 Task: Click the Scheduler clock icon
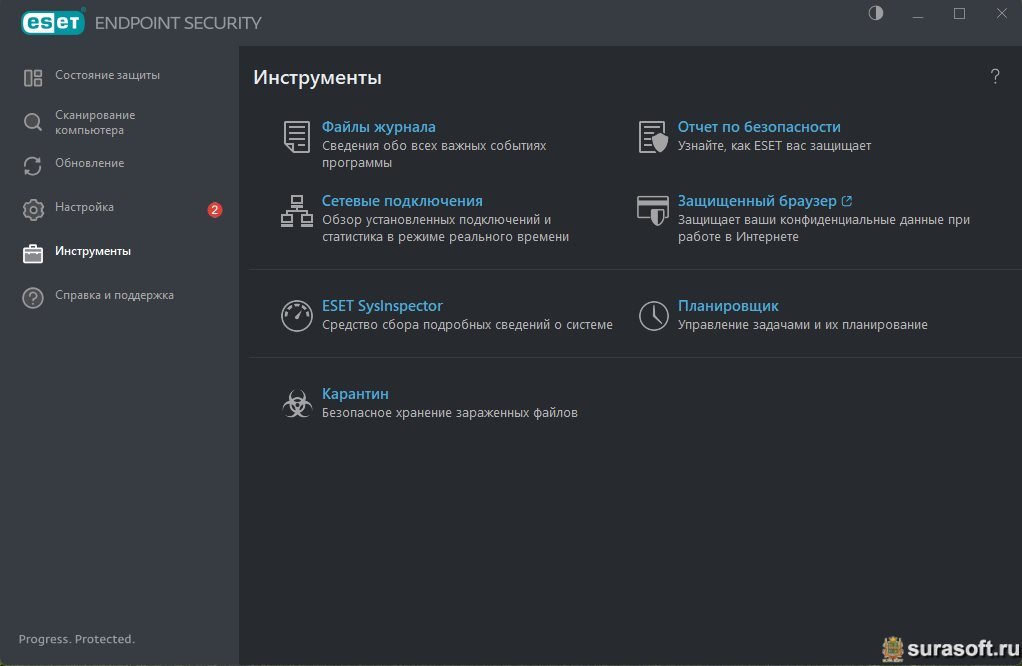click(653, 316)
